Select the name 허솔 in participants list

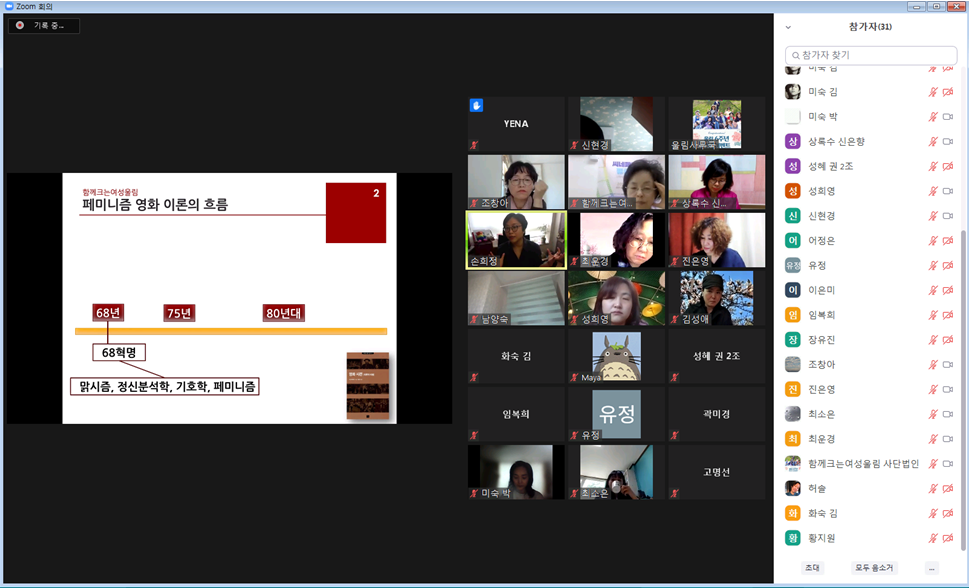coord(817,488)
